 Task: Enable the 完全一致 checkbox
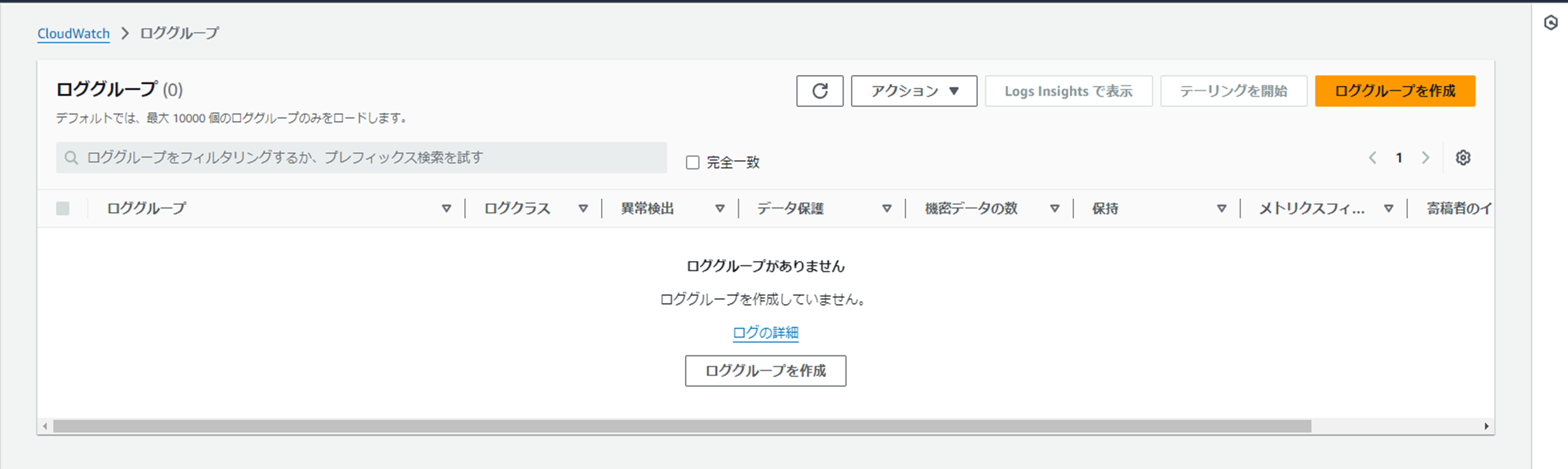pos(693,162)
